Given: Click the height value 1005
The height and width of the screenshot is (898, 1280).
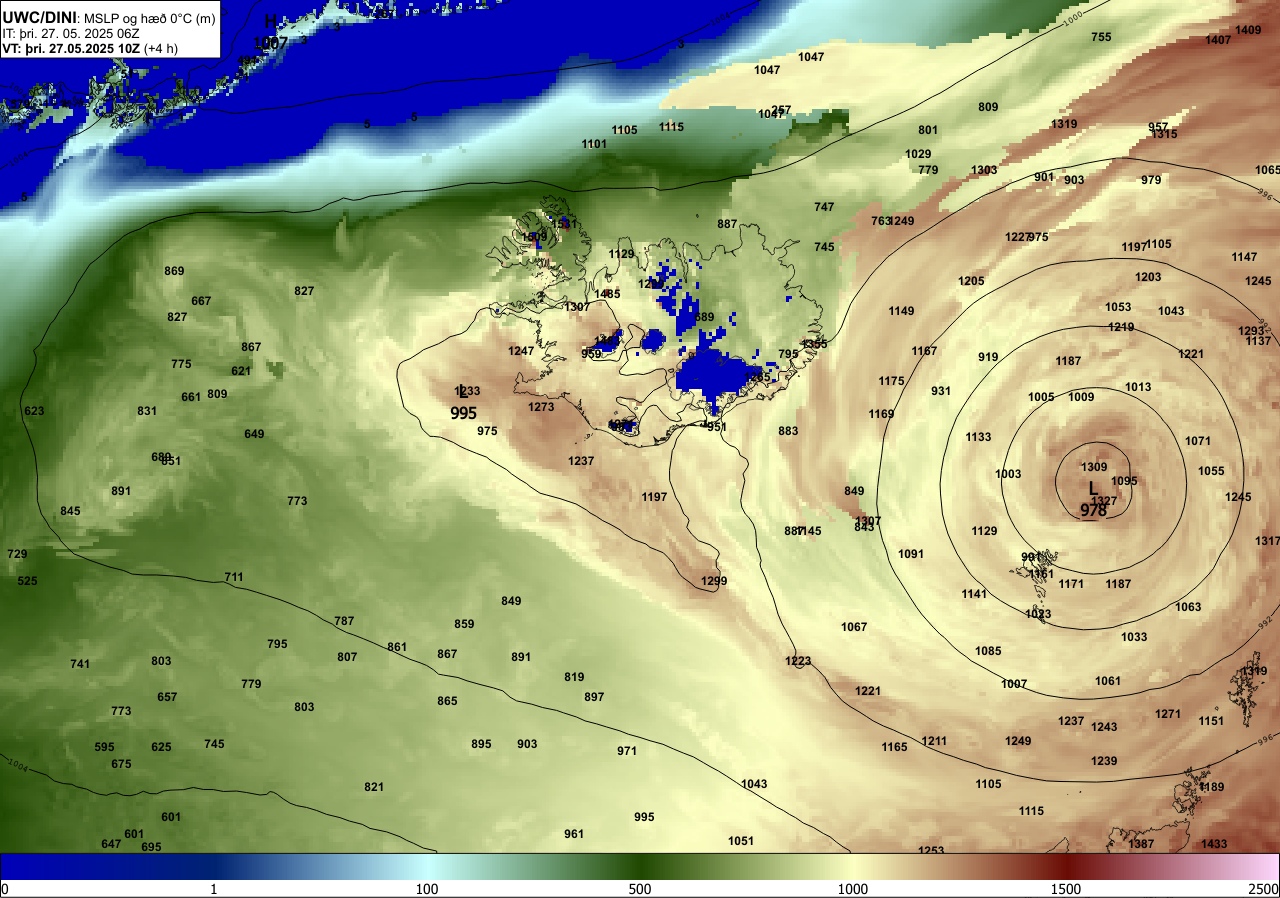Looking at the screenshot, I should pos(1041,397).
